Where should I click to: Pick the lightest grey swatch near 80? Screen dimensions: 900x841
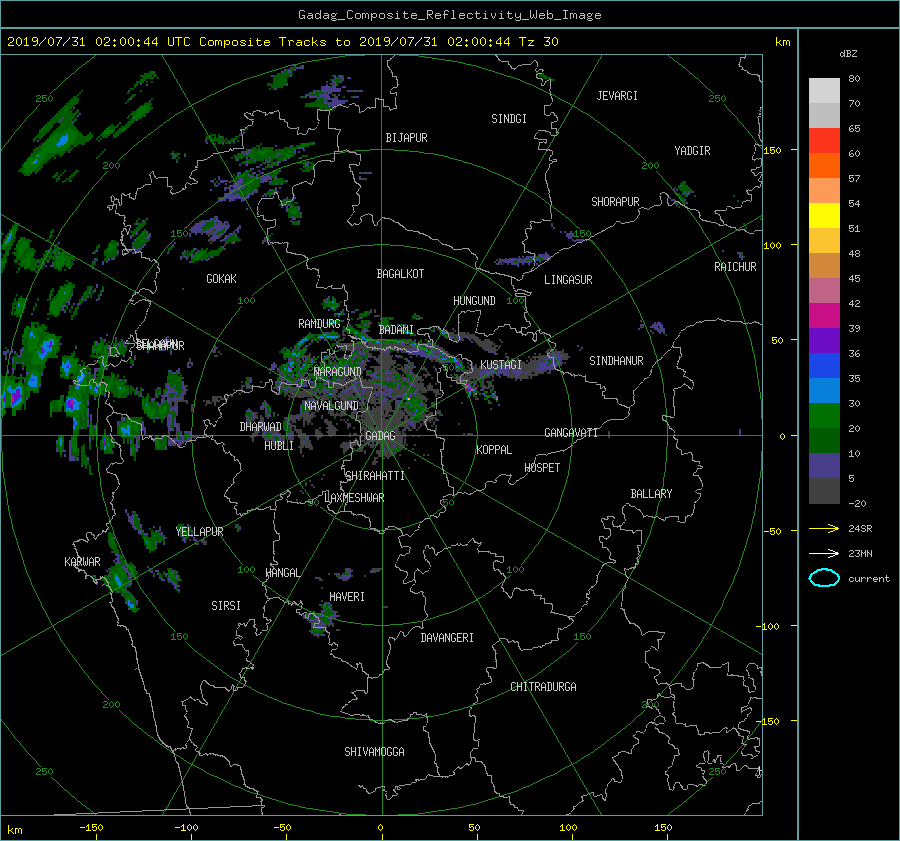(824, 90)
